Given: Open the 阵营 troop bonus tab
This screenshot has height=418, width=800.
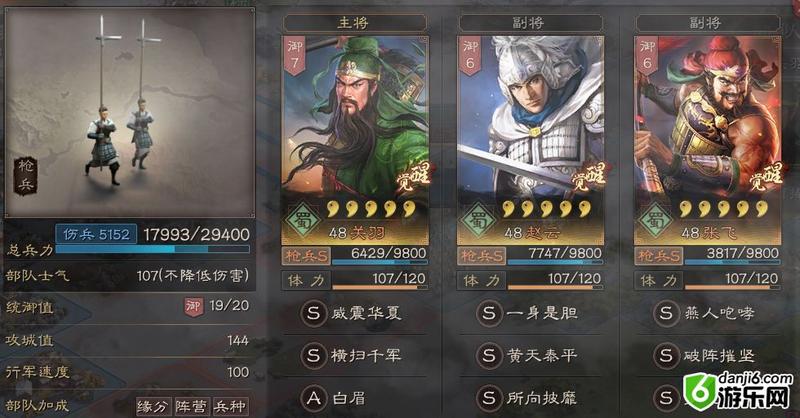Looking at the screenshot, I should click(192, 406).
